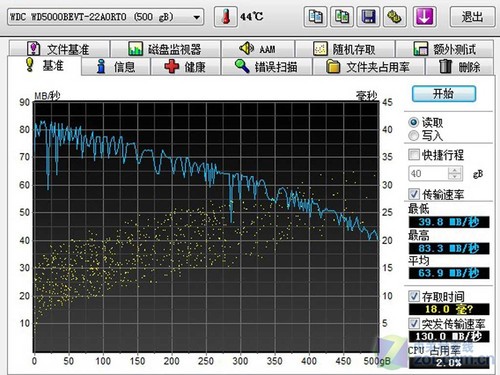Open the 错误扫描 error scan tab
This screenshot has height=375, width=500.
point(266,66)
